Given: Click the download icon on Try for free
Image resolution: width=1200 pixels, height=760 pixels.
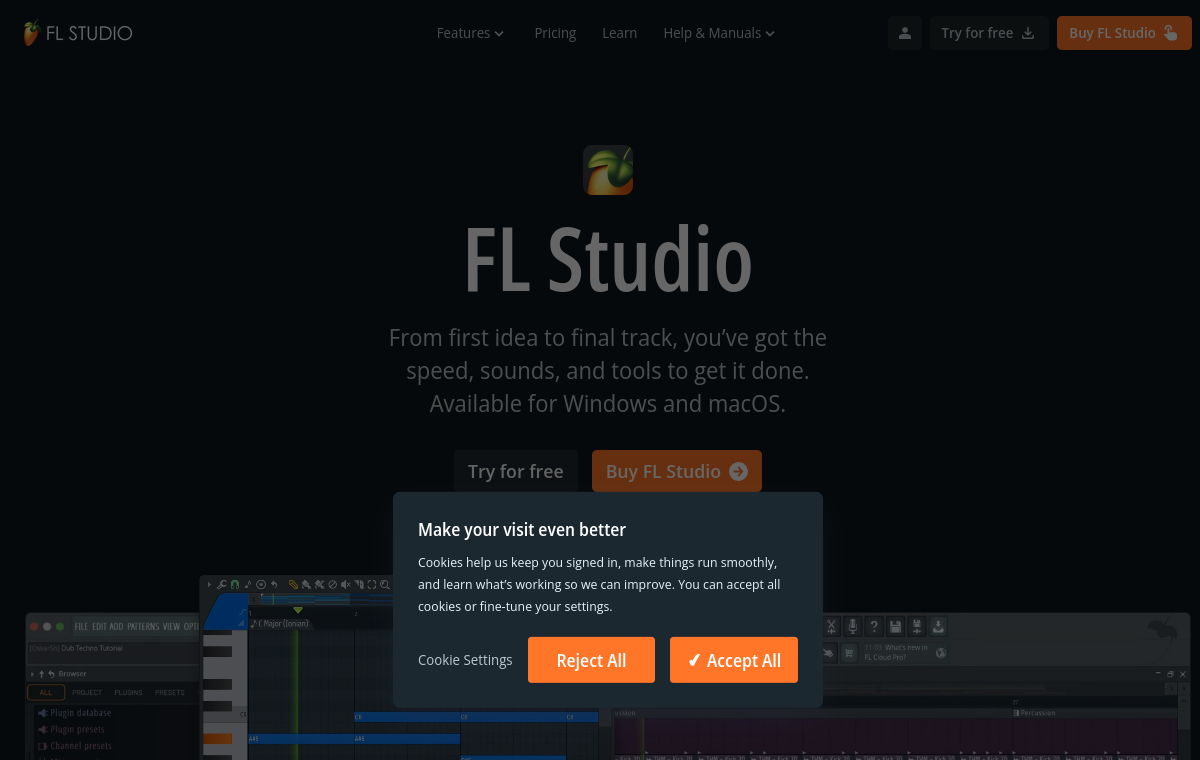Looking at the screenshot, I should 1028,33.
